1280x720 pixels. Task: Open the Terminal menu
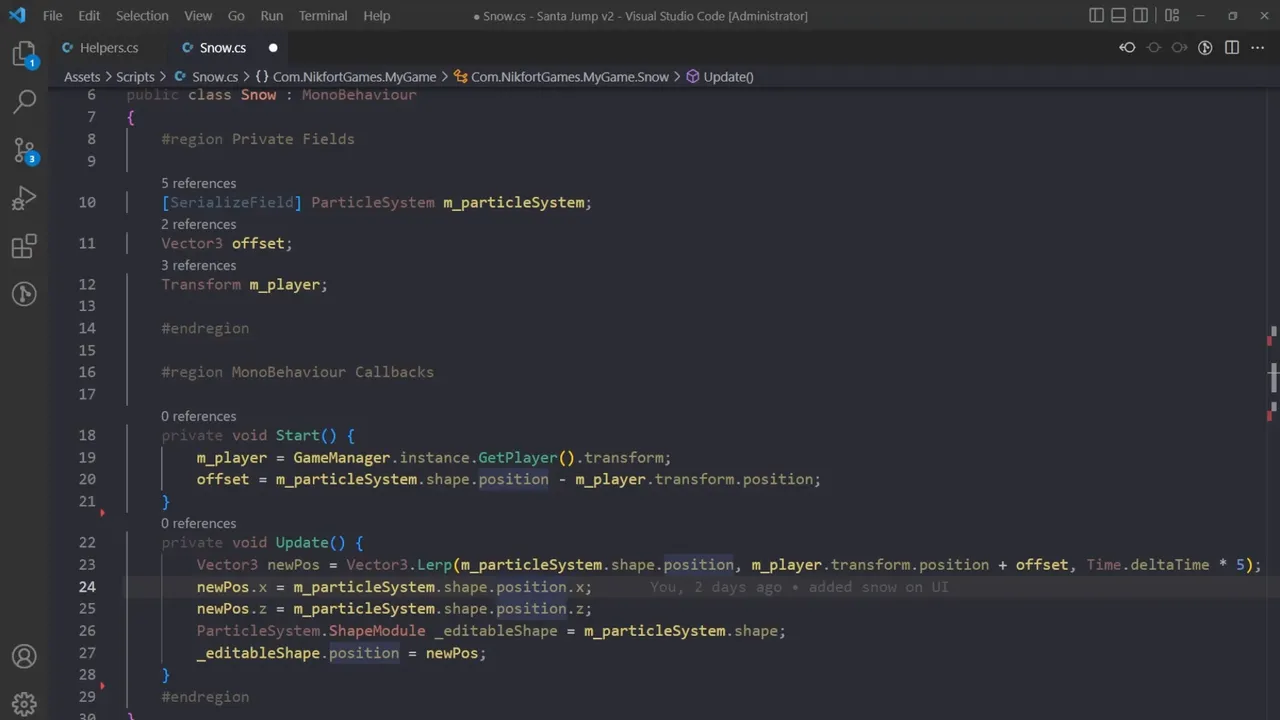click(x=323, y=16)
